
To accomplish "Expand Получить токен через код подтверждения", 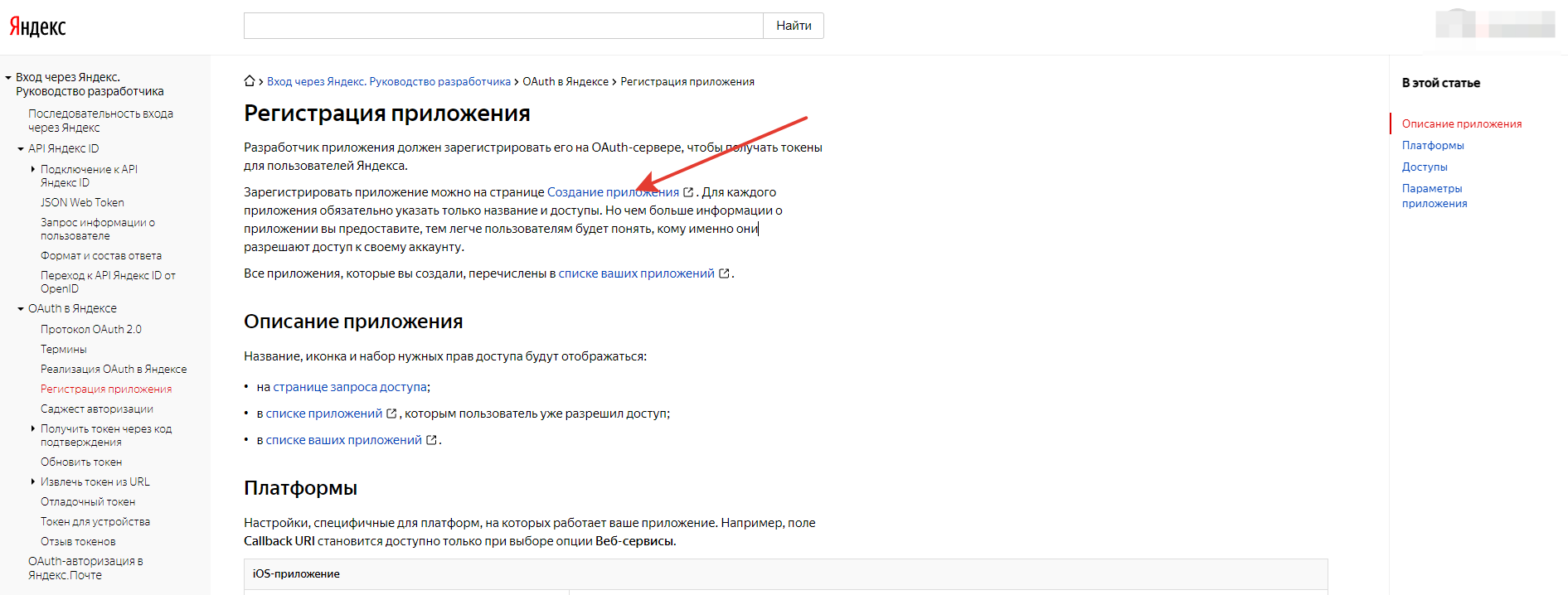I will pos(33,428).
